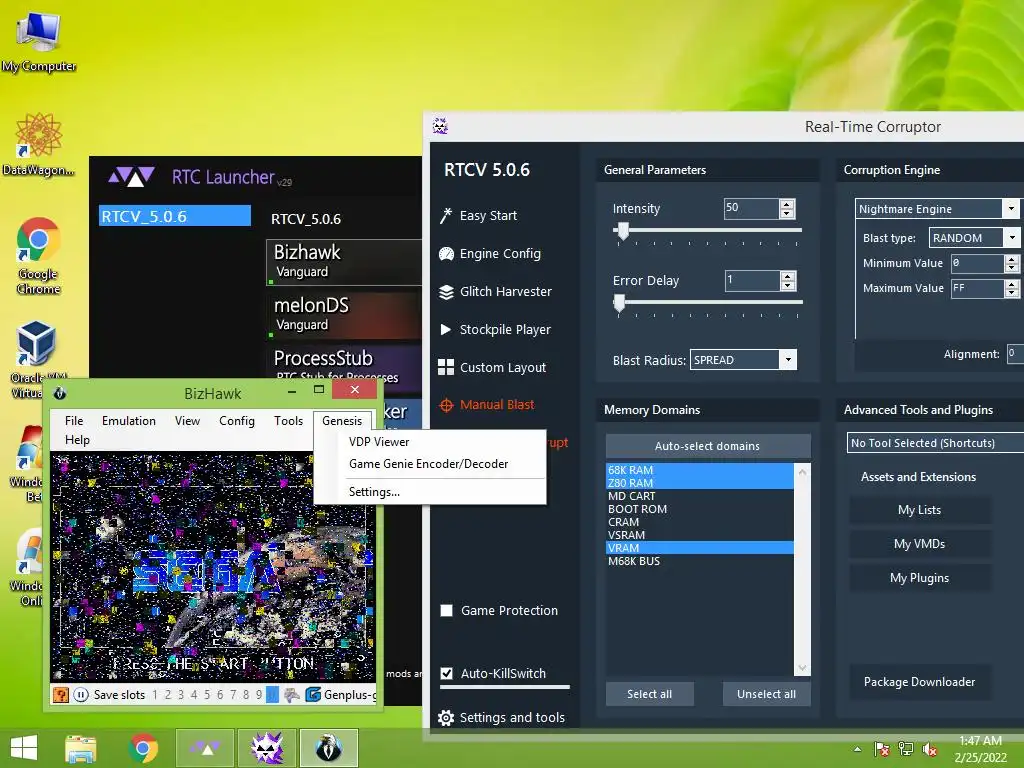This screenshot has width=1024, height=768.
Task: Click Unselect all domains button
Action: point(766,694)
